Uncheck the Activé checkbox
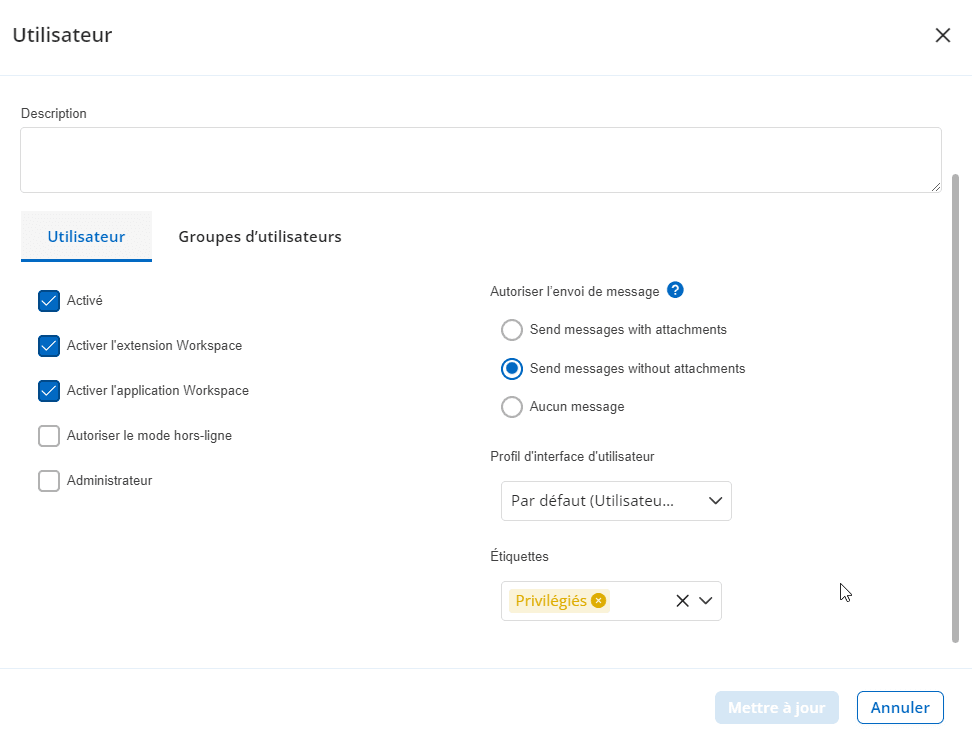The width and height of the screenshot is (972, 732). click(49, 301)
